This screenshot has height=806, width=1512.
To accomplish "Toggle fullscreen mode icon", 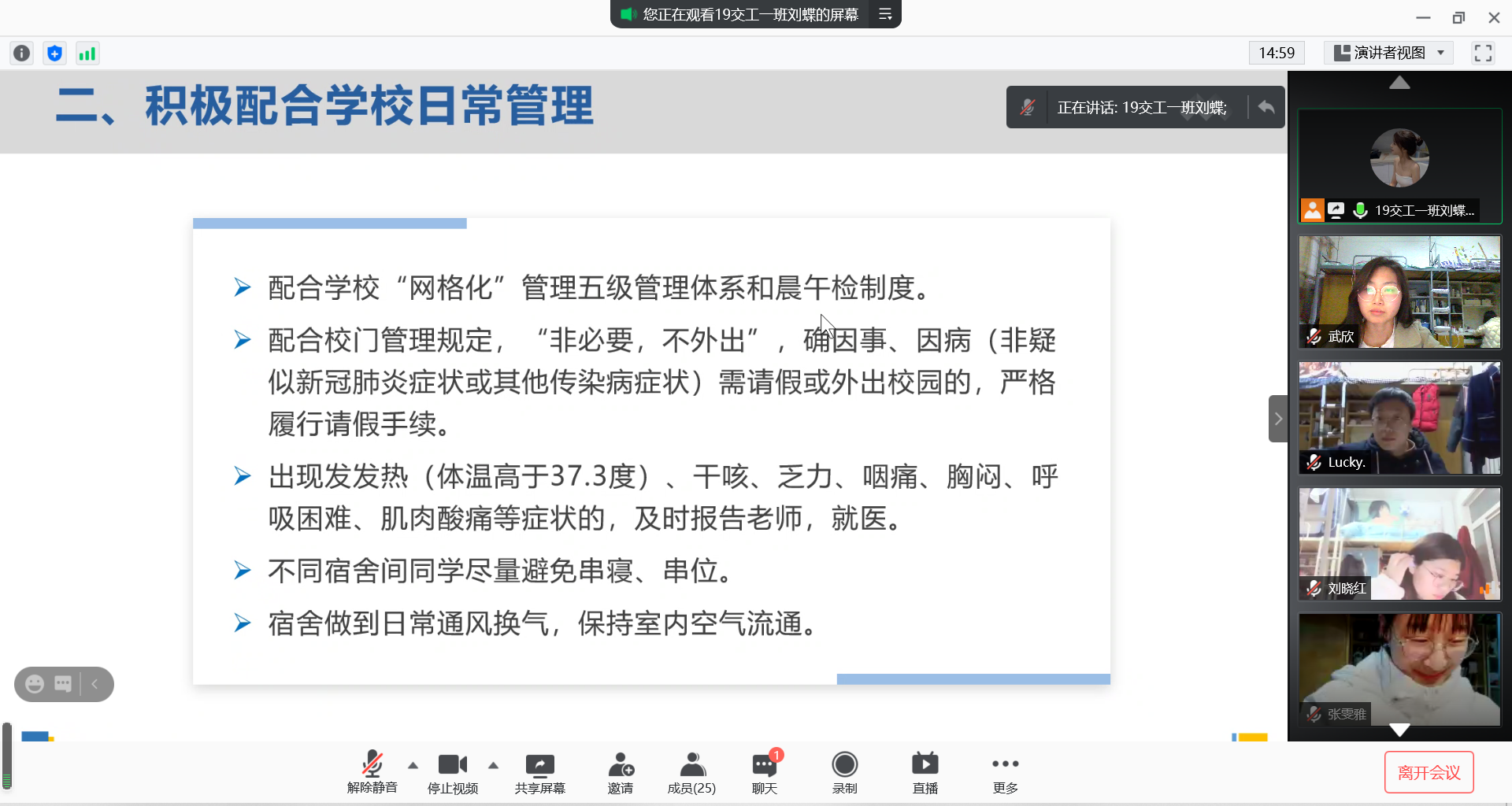I will [1483, 54].
